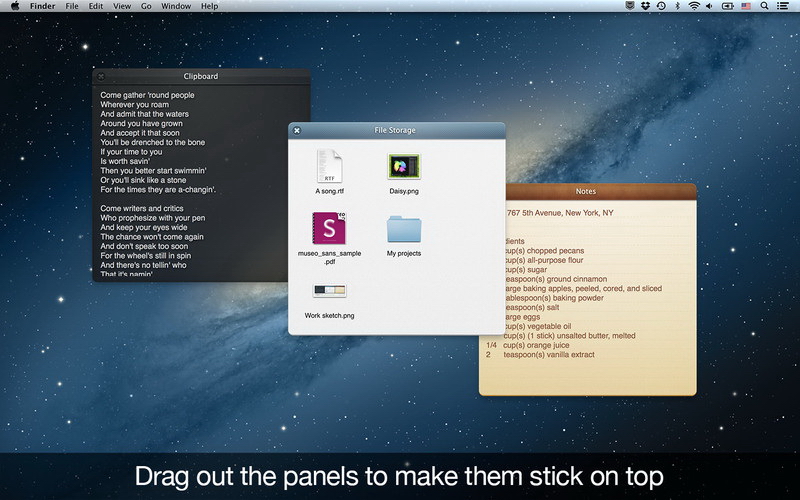The image size is (800, 500).
Task: Expand the US flag input source menu
Action: [x=746, y=6]
